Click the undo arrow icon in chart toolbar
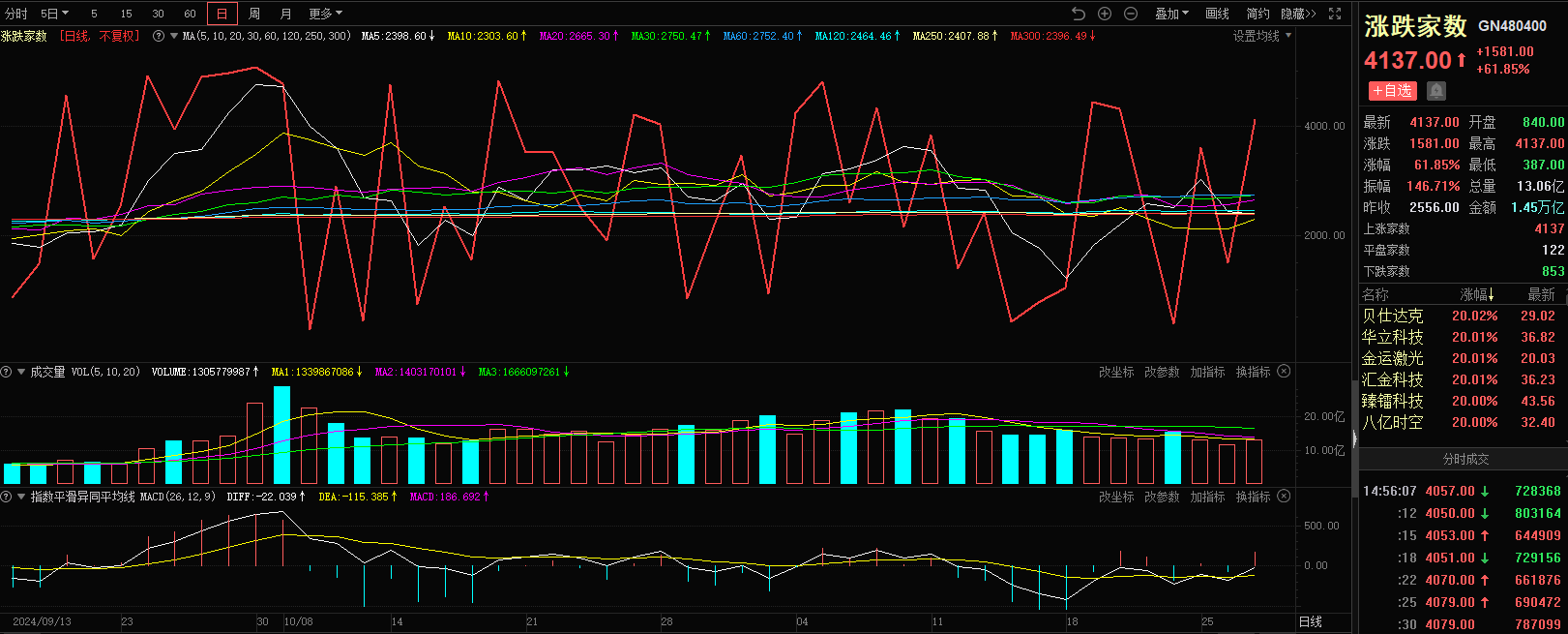 click(x=1079, y=14)
